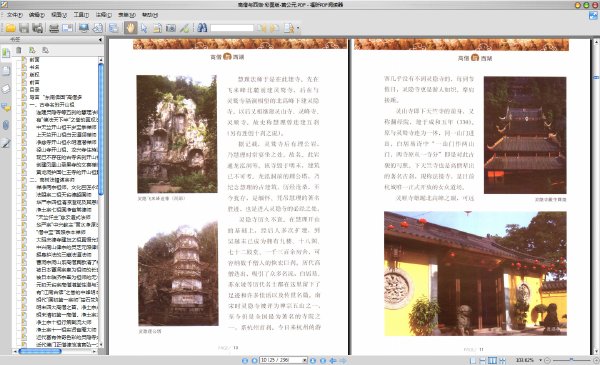
Task: Click the zoom in plus button
Action: [x=595, y=360]
